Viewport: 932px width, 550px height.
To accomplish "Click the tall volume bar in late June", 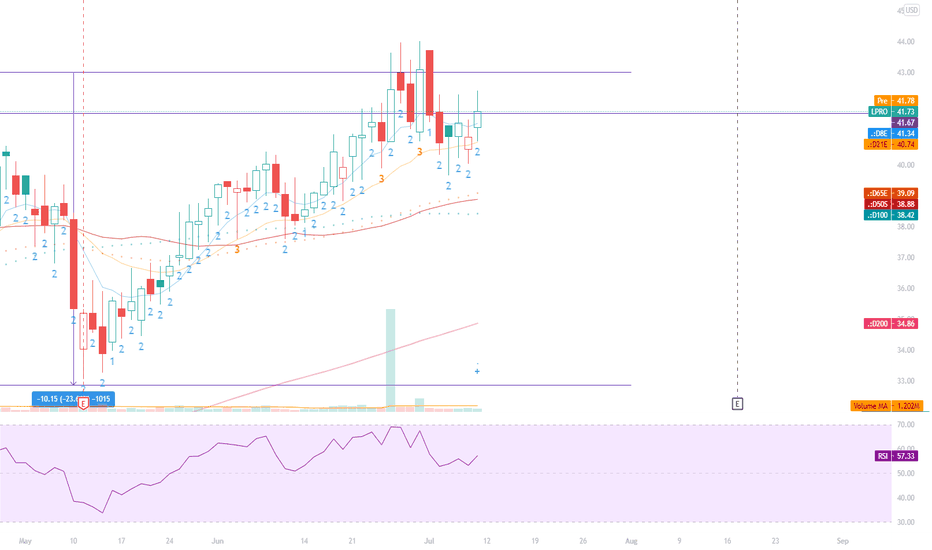I will coord(391,359).
